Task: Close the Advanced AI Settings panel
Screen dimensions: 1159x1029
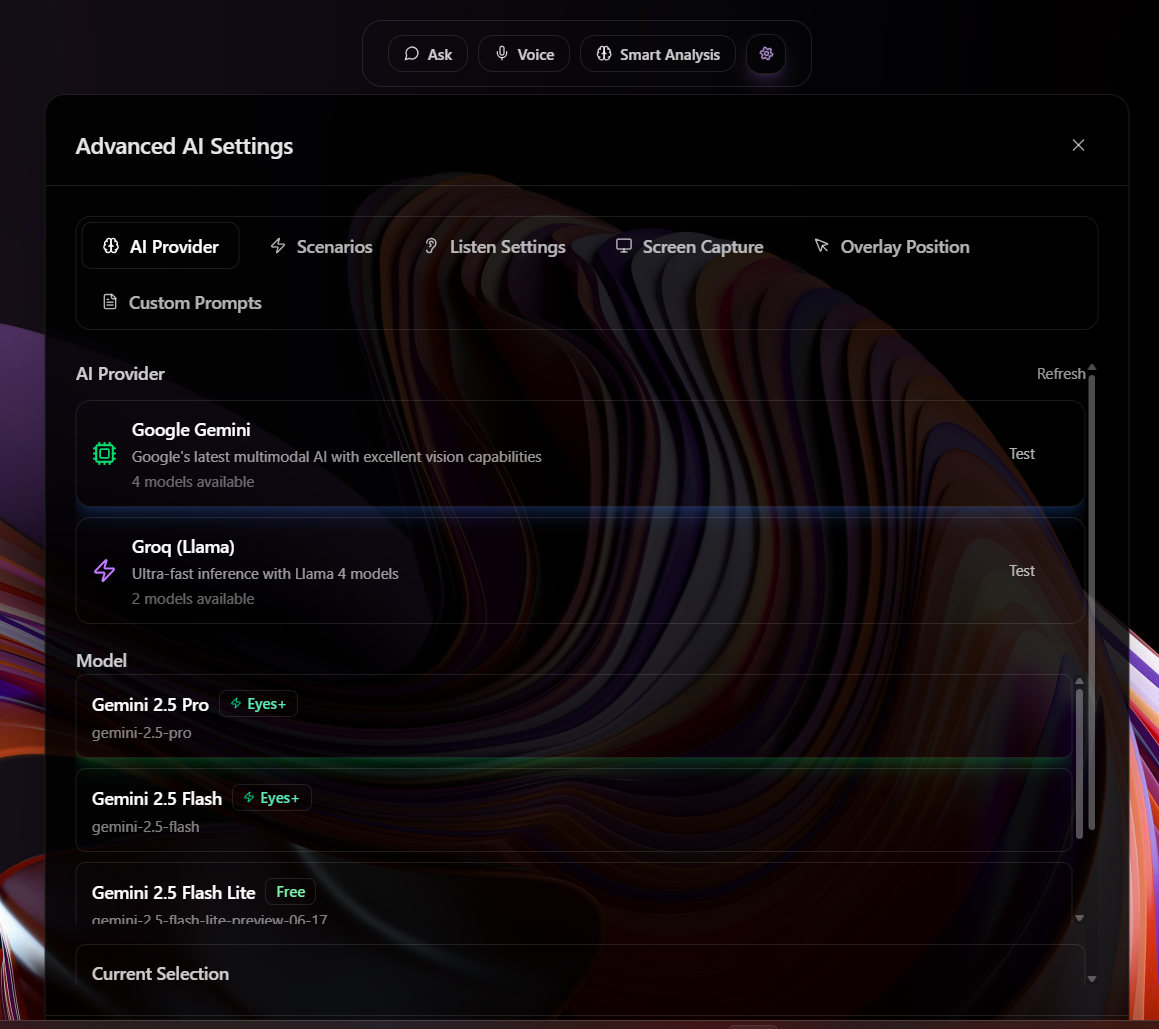Action: coord(1078,145)
